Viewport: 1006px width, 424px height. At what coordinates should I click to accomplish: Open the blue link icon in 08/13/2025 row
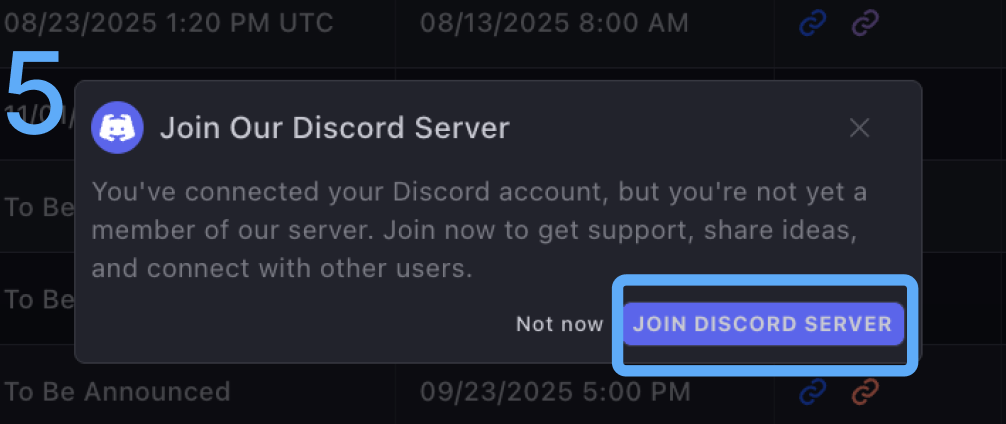pyautogui.click(x=812, y=24)
